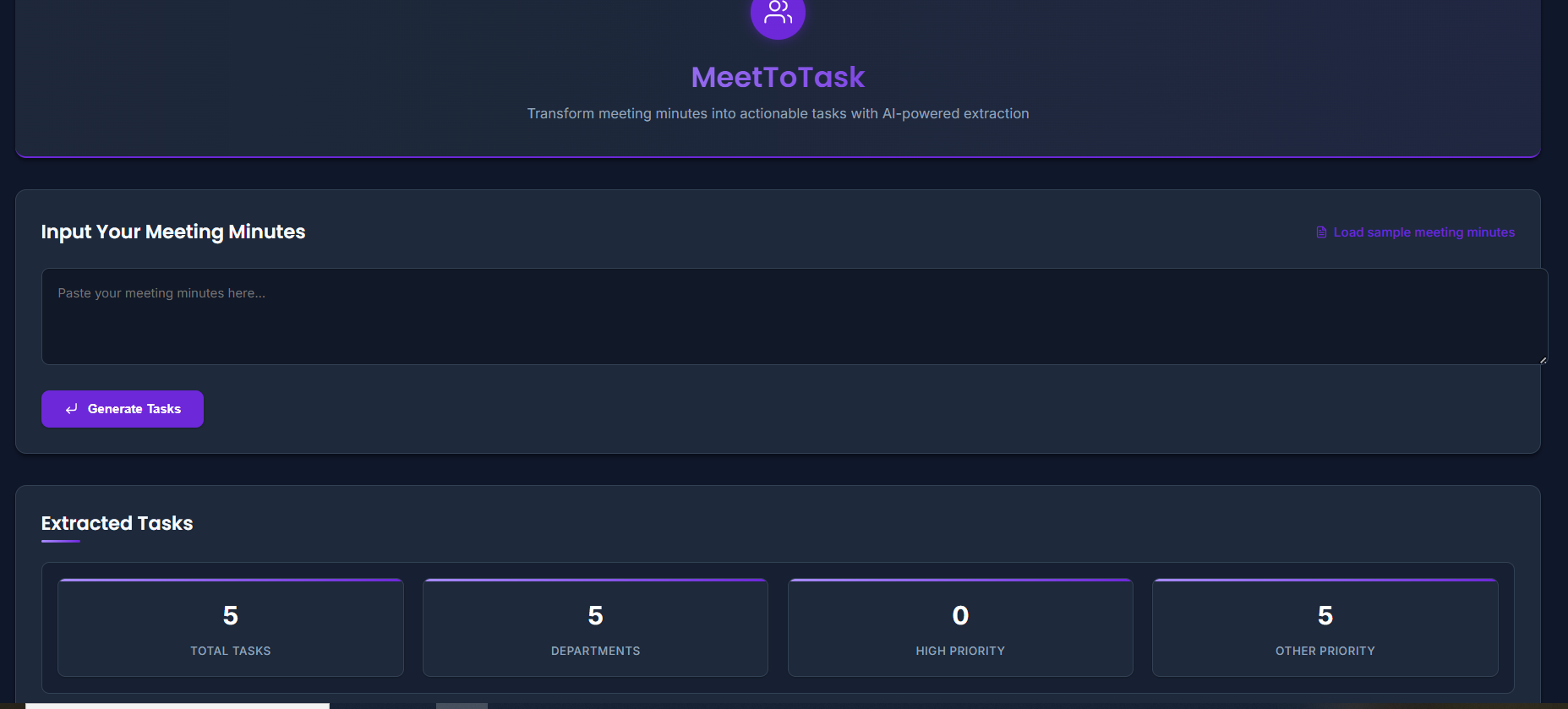Select the MeetToTask logo

(778, 77)
